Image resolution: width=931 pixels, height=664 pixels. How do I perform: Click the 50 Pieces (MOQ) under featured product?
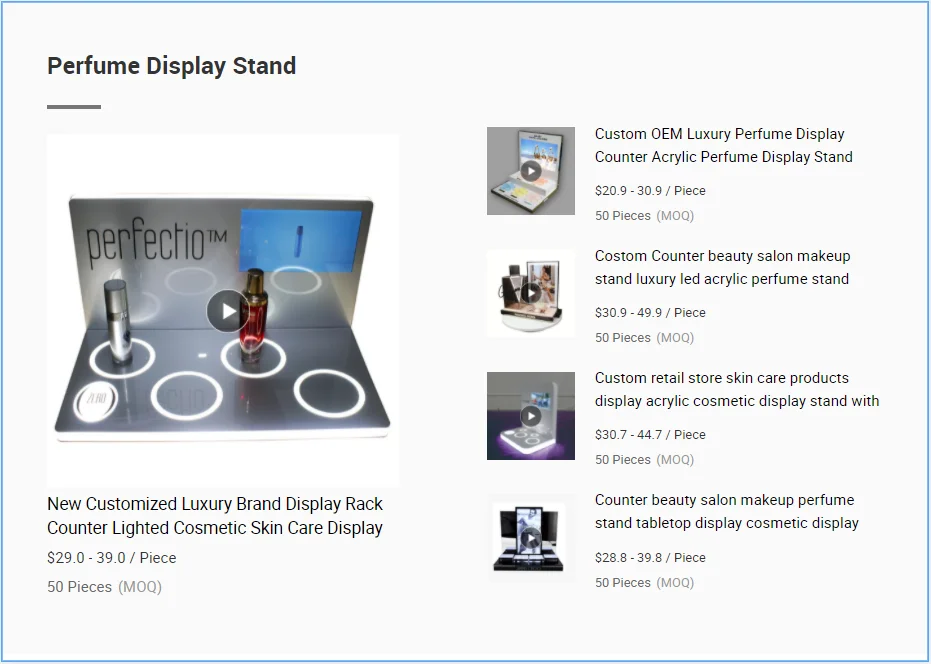104,587
